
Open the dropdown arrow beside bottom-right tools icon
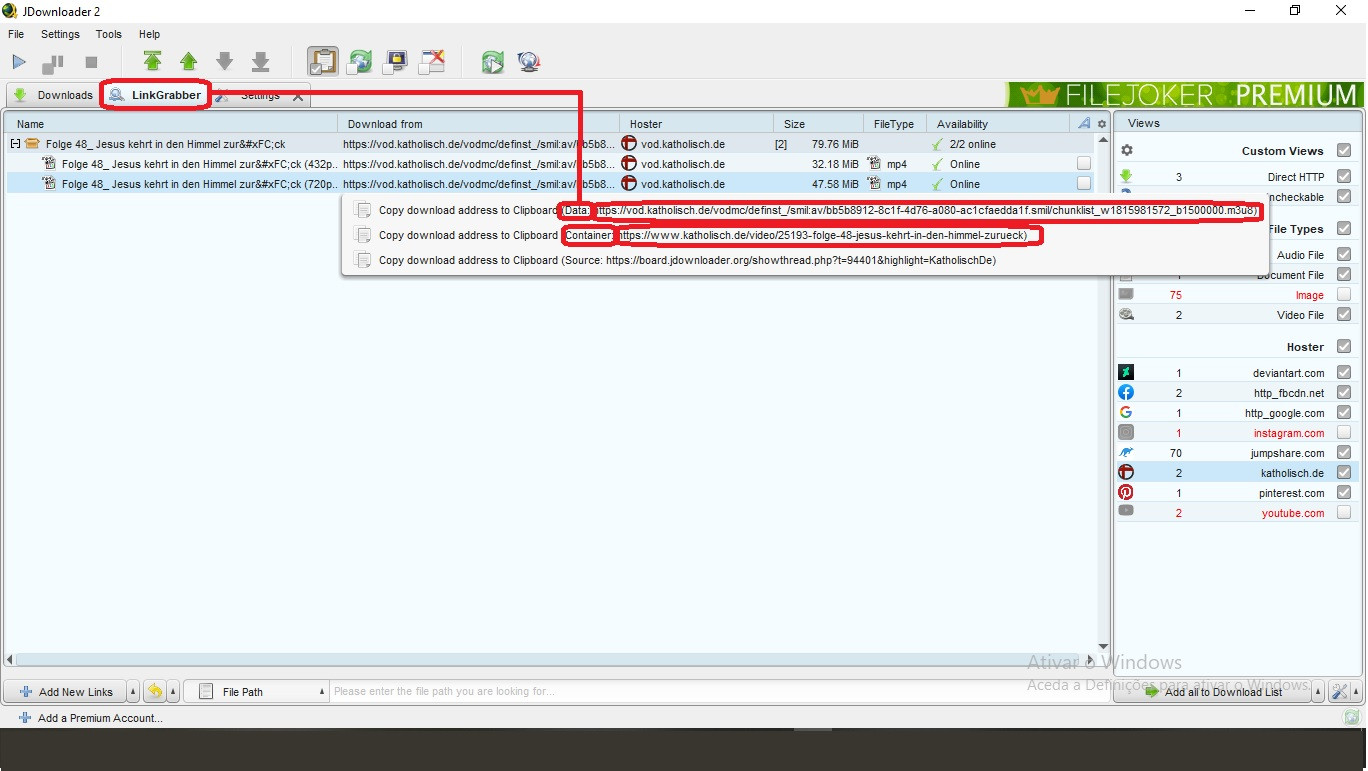tap(1357, 692)
